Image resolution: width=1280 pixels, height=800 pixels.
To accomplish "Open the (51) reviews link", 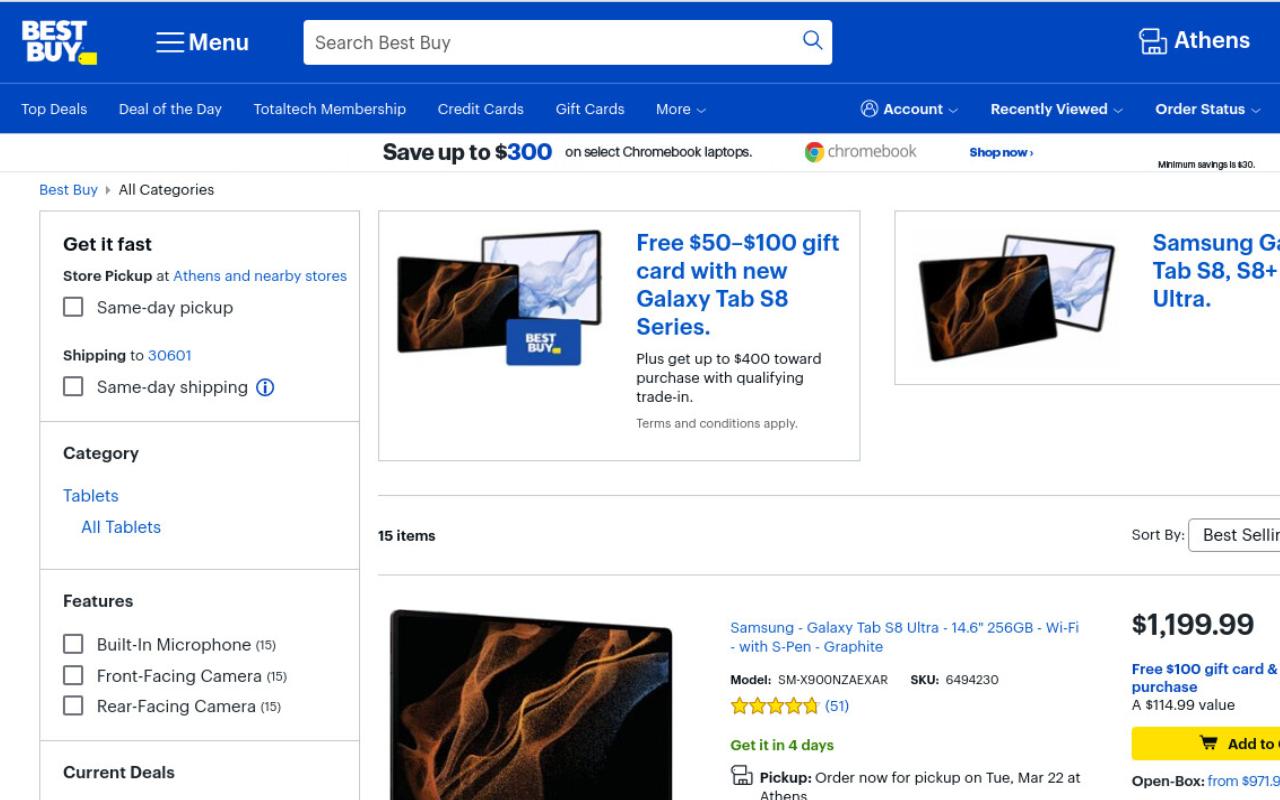I will click(x=836, y=706).
